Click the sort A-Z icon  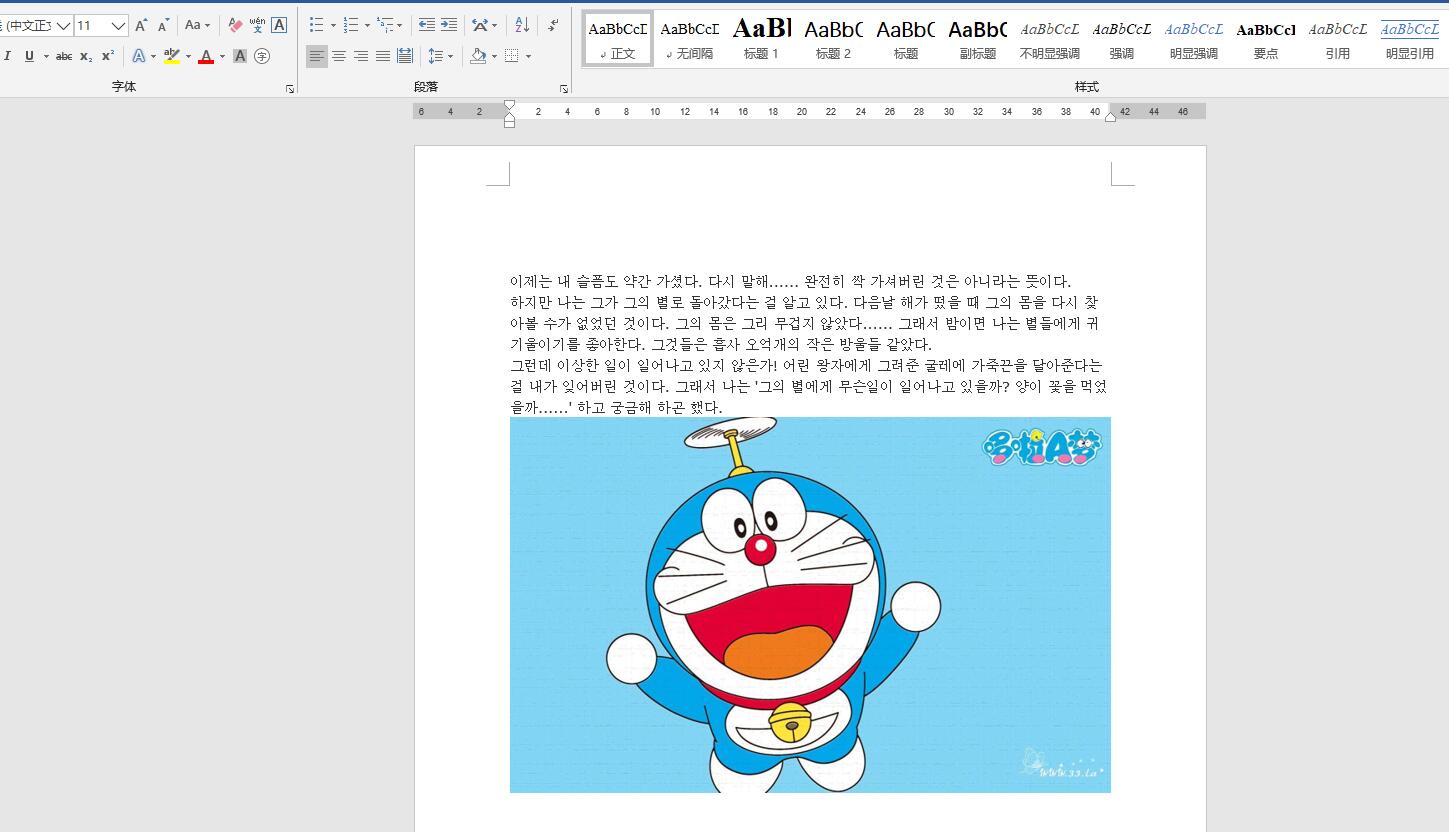pos(522,25)
